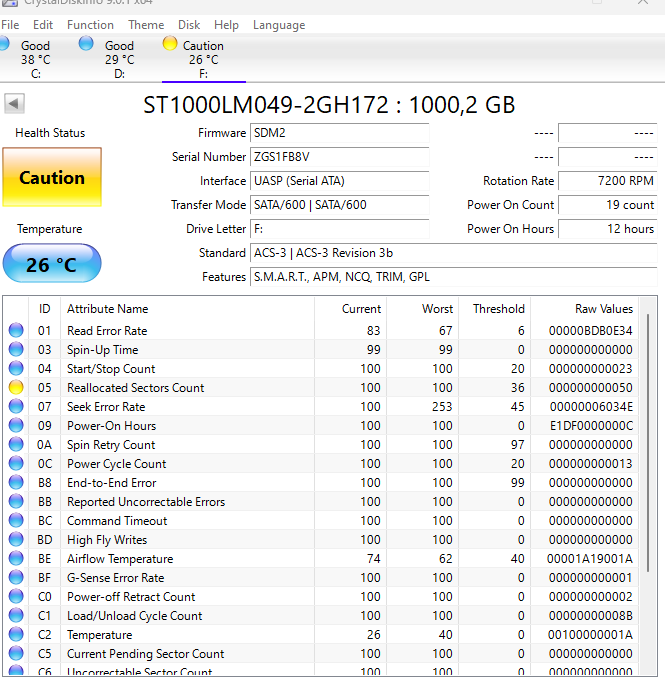Image resolution: width=665 pixels, height=679 pixels.
Task: Select the Read Error Rate attribute name
Action: point(107,331)
